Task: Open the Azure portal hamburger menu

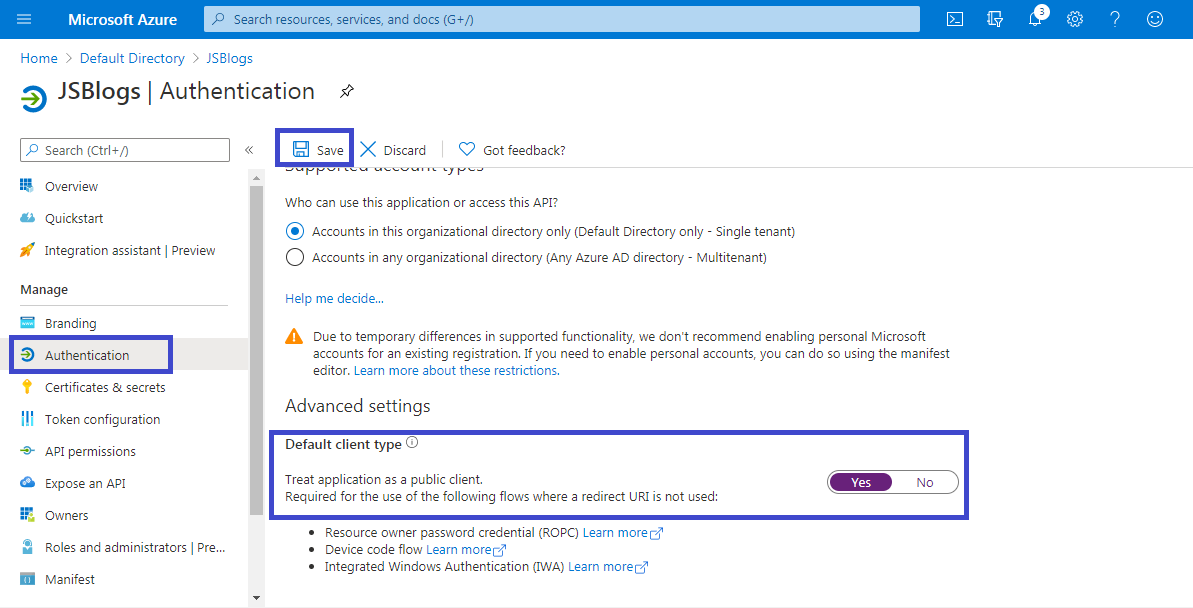Action: click(24, 19)
